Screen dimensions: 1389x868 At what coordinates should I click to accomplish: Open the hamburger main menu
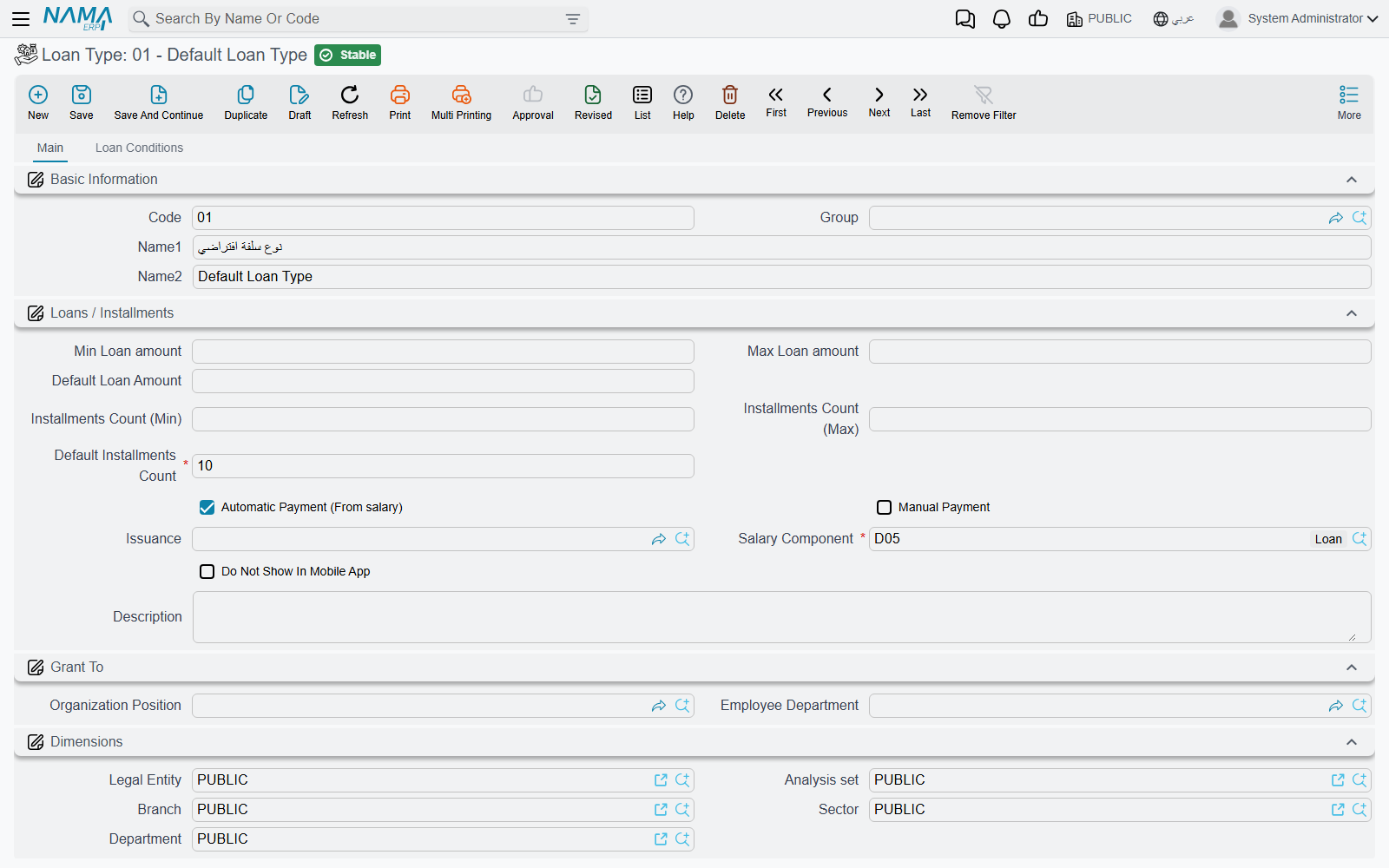click(x=21, y=19)
